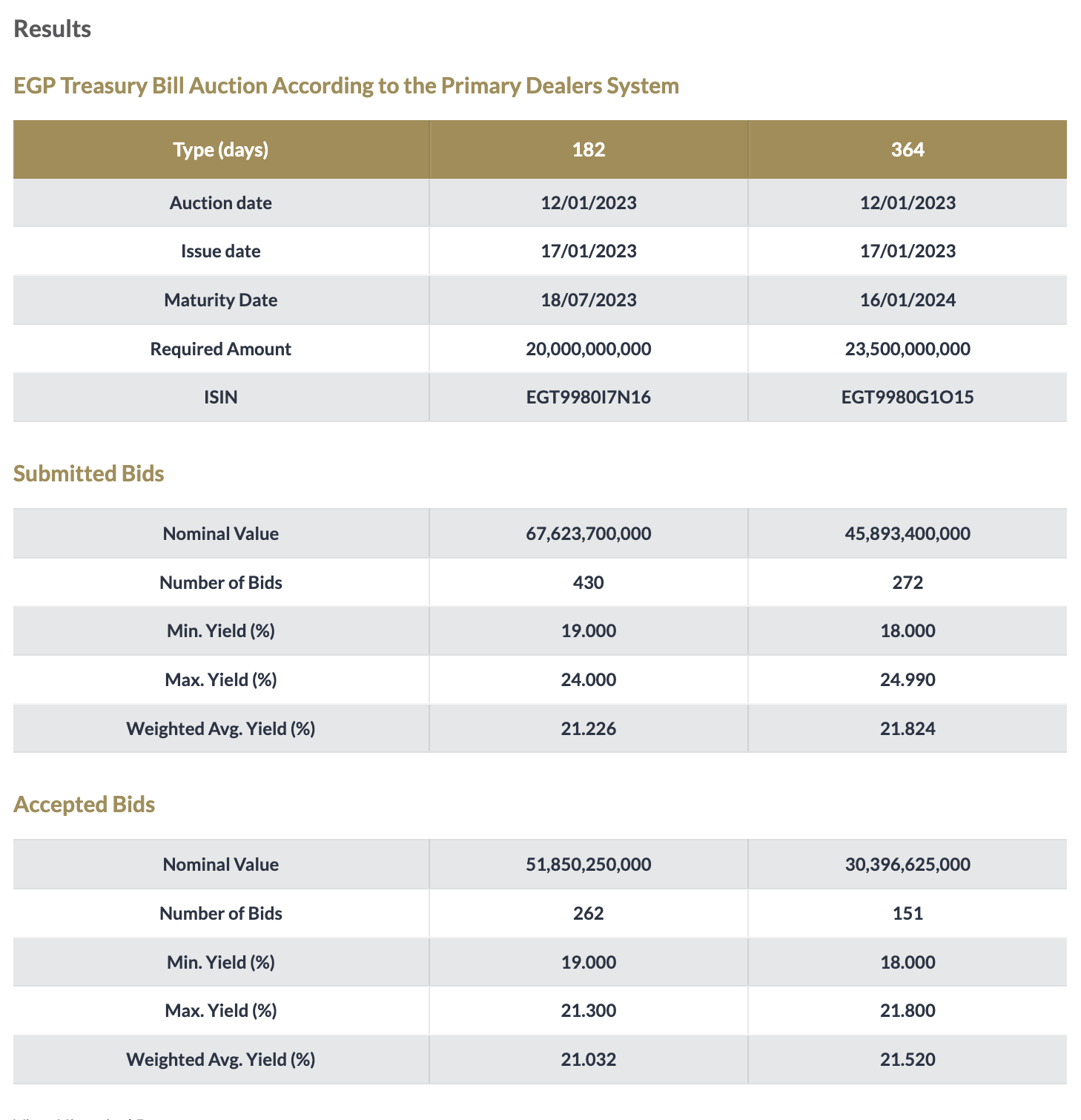Click submitted nominal value 45,893,400,000
This screenshot has width=1081, height=1120.
tap(908, 534)
